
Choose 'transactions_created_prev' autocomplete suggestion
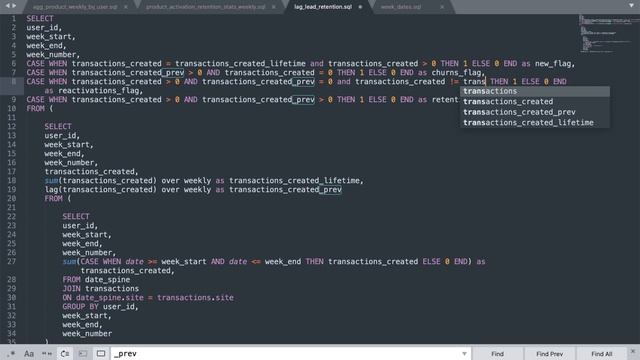point(535,112)
